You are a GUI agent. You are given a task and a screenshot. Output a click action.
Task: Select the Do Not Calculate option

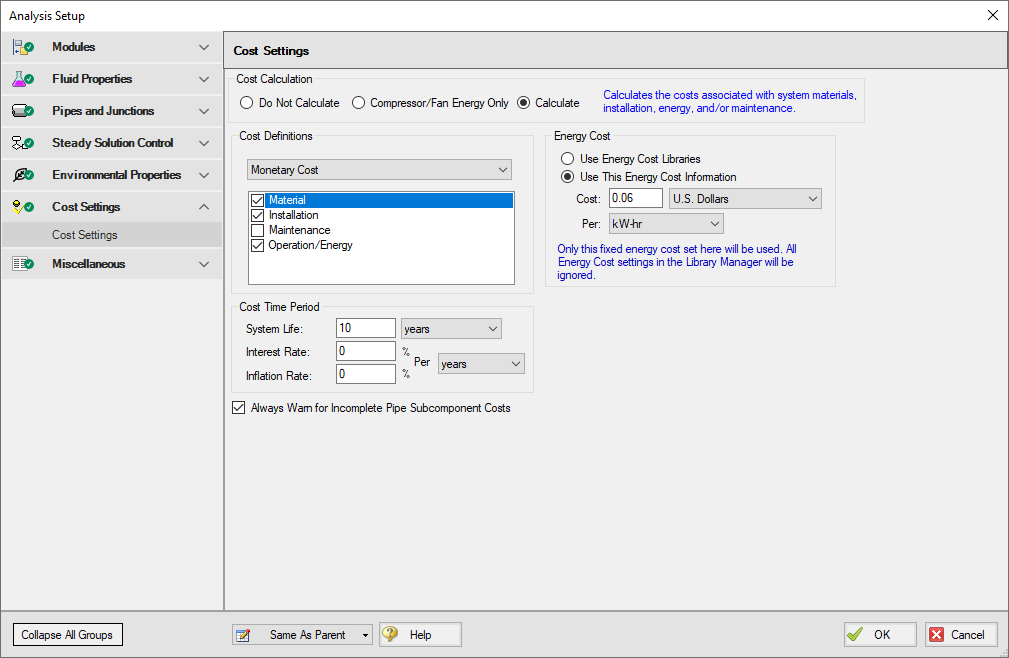click(x=247, y=103)
